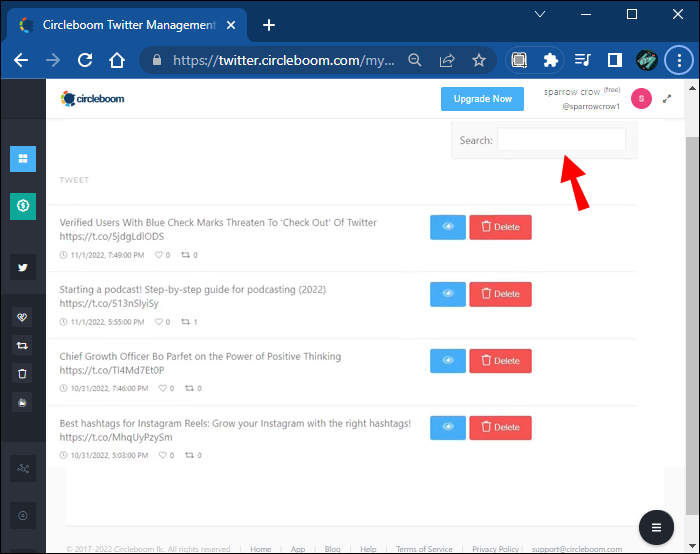
Task: Click the screenshot extension icon
Action: (519, 60)
